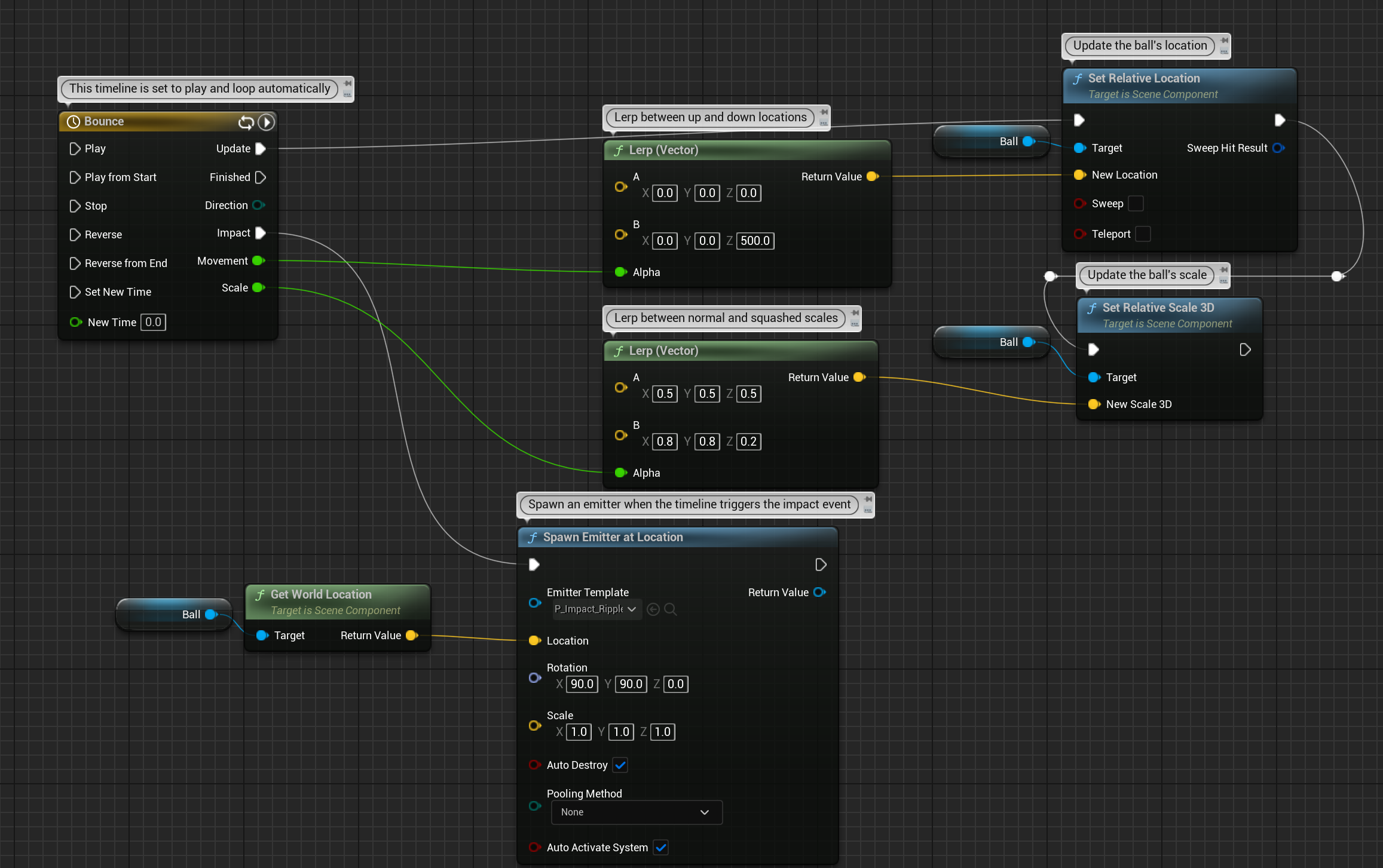Enable the Teleport checkbox
Screen dimensions: 1383x868
[1143, 234]
